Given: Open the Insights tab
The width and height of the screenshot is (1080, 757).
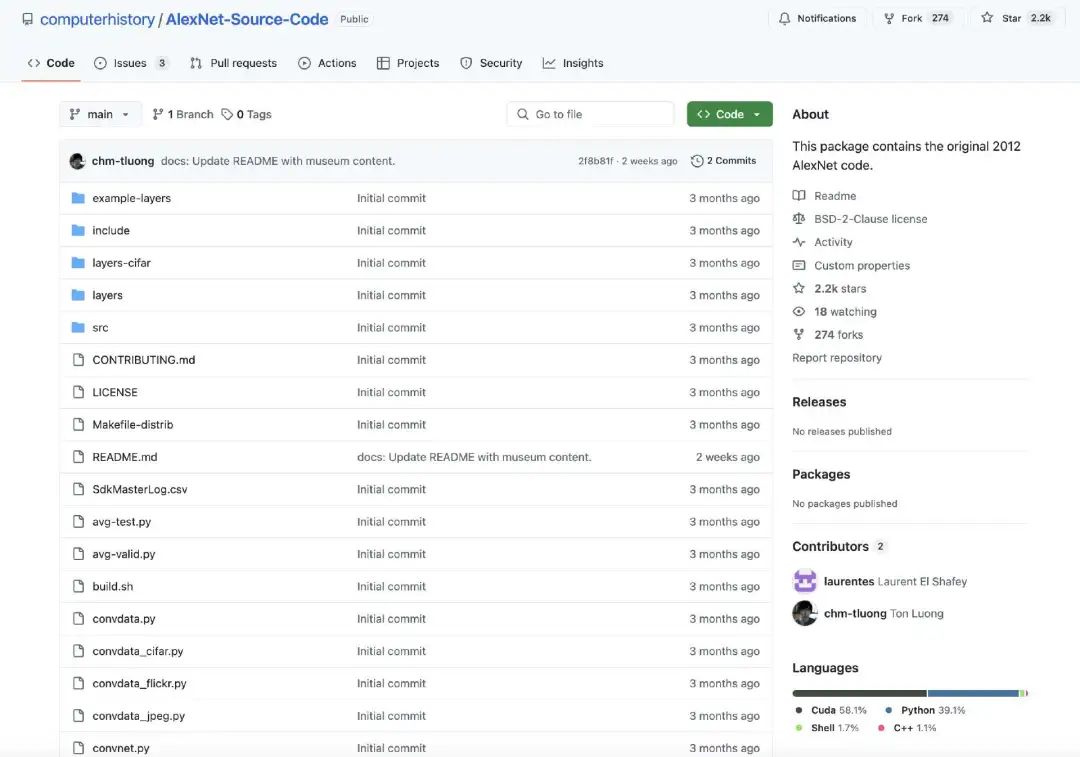Looking at the screenshot, I should coord(573,63).
